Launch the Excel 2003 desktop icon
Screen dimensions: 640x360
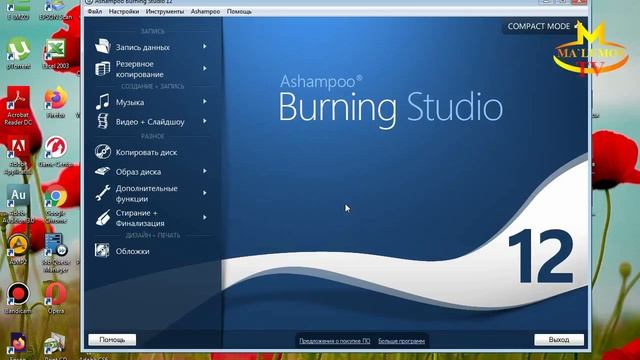point(56,54)
